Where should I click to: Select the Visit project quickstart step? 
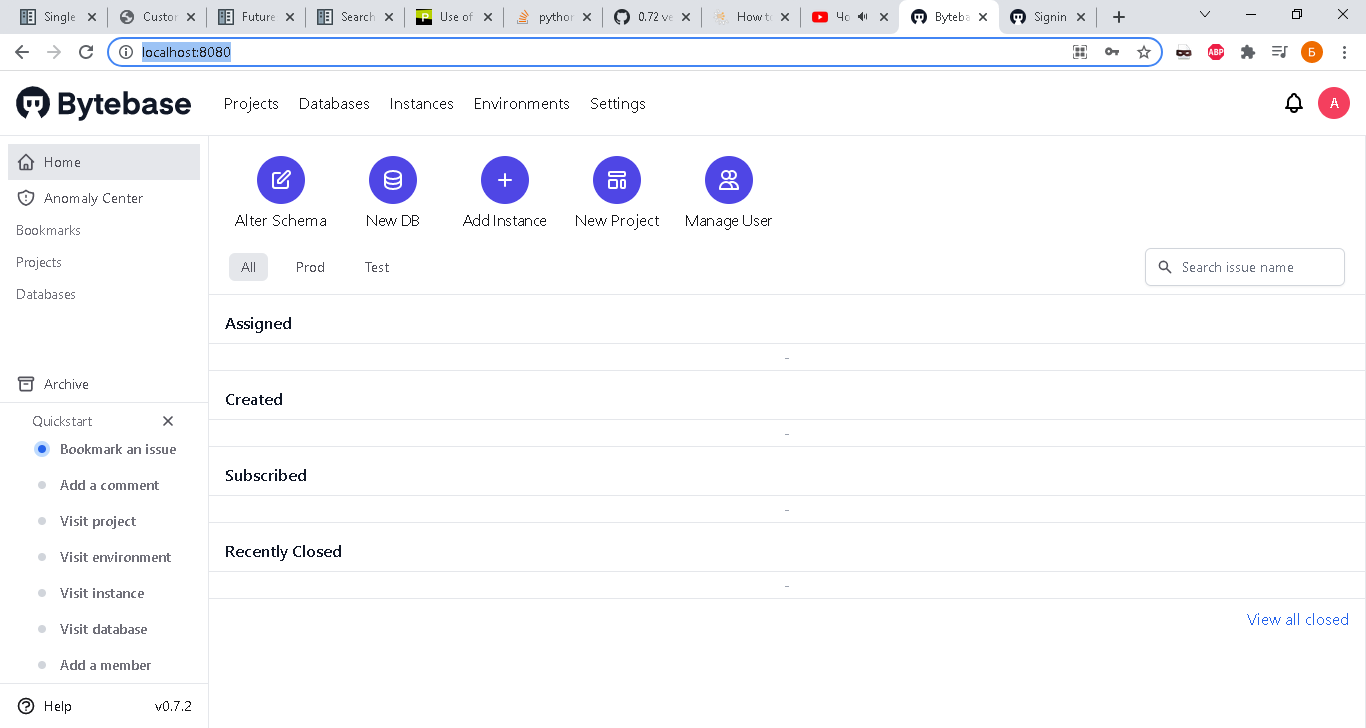click(98, 521)
